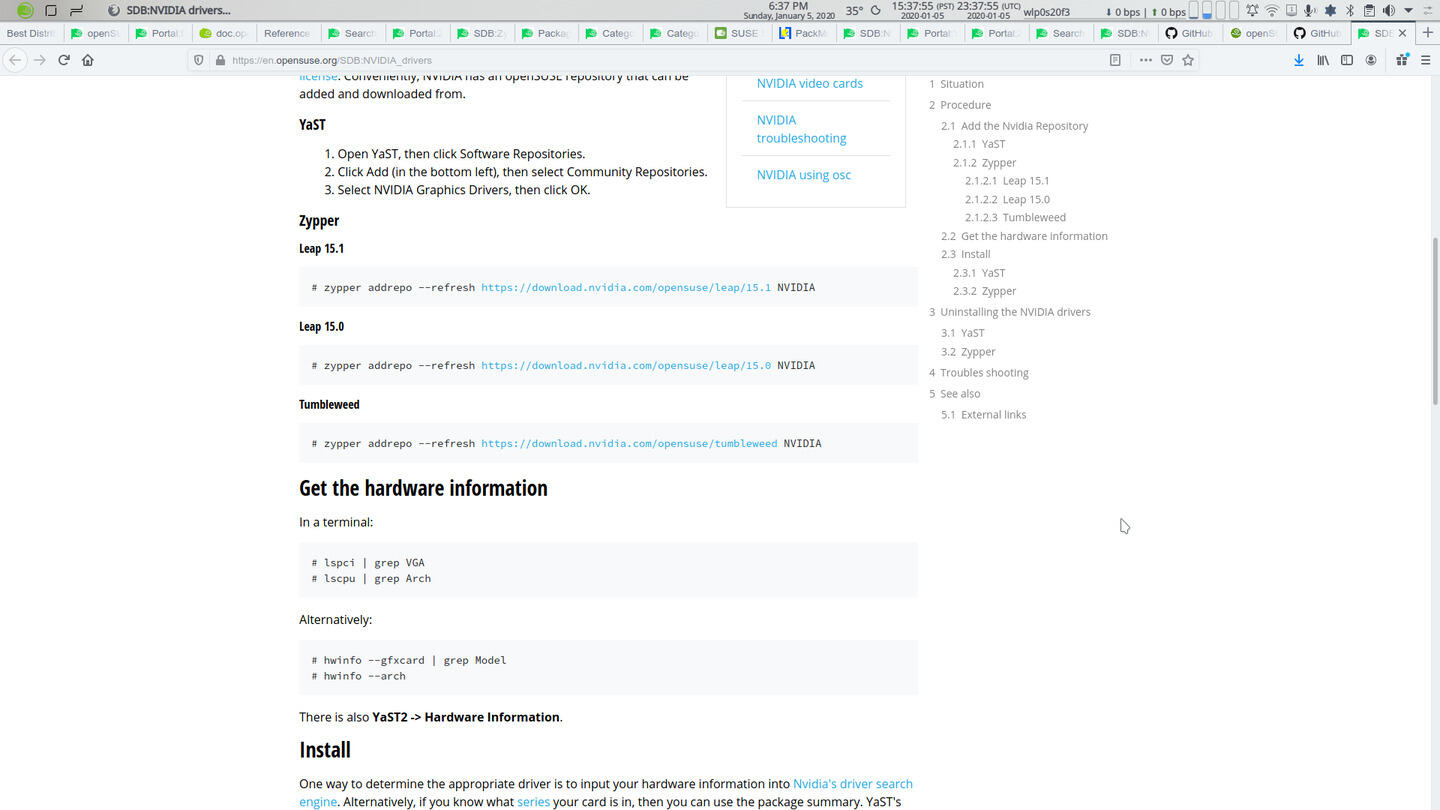
Task: Open the extensions gift icon
Action: [1402, 60]
